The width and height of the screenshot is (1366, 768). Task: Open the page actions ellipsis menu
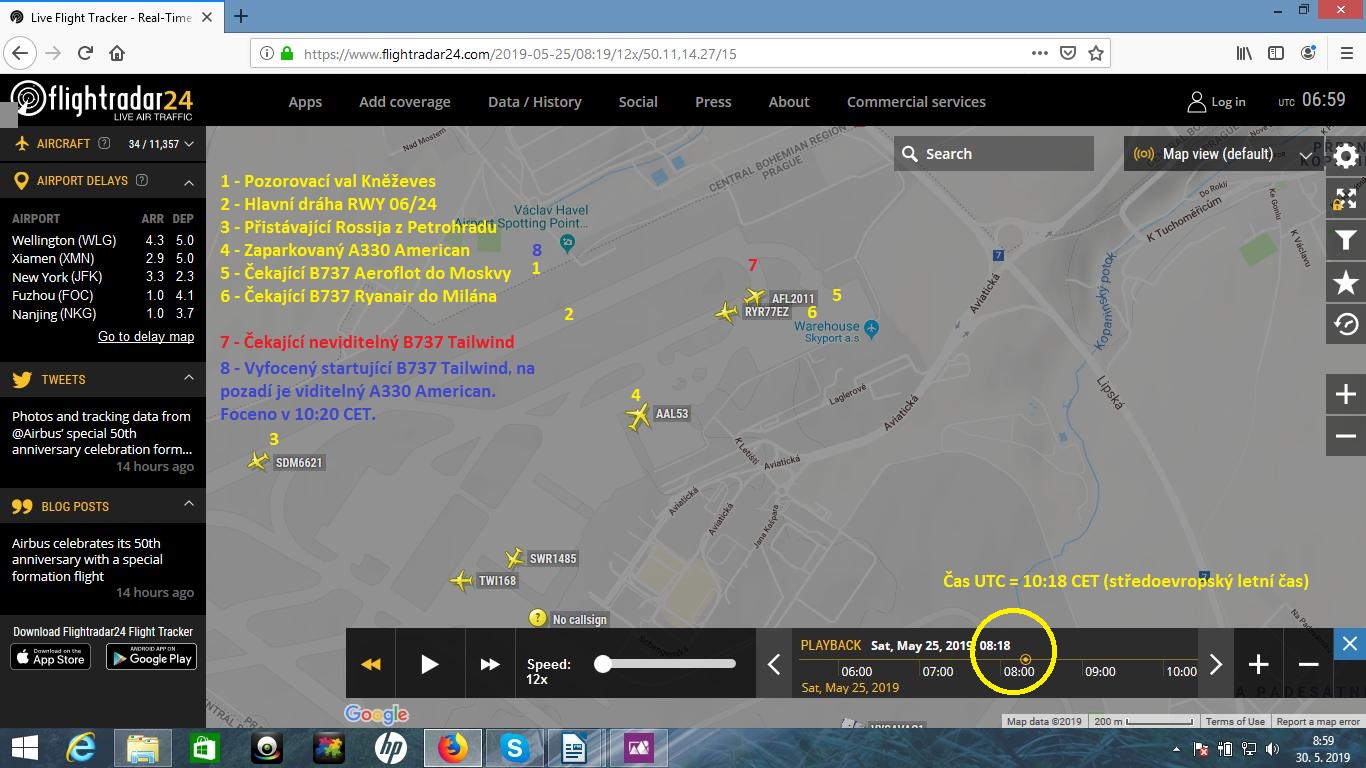coord(1040,53)
